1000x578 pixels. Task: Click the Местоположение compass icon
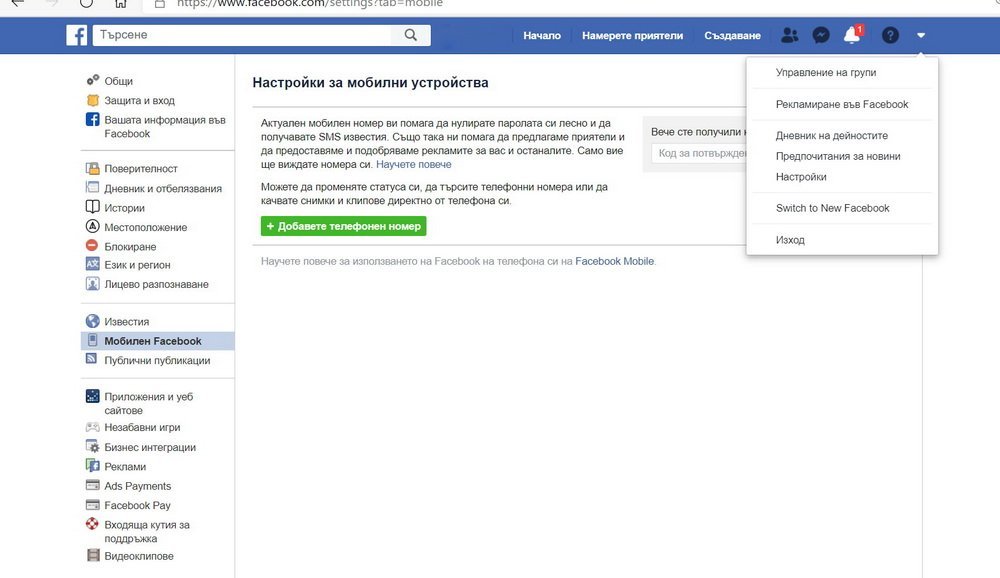click(93, 226)
